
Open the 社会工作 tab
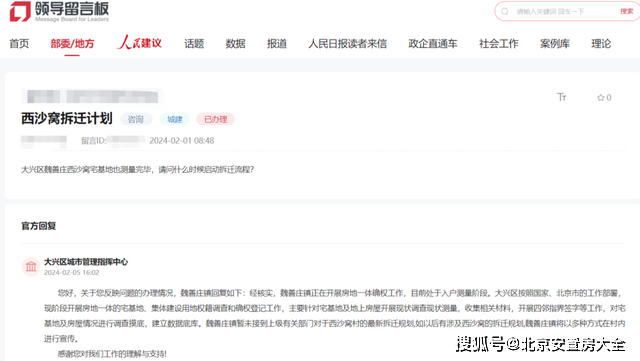click(499, 44)
